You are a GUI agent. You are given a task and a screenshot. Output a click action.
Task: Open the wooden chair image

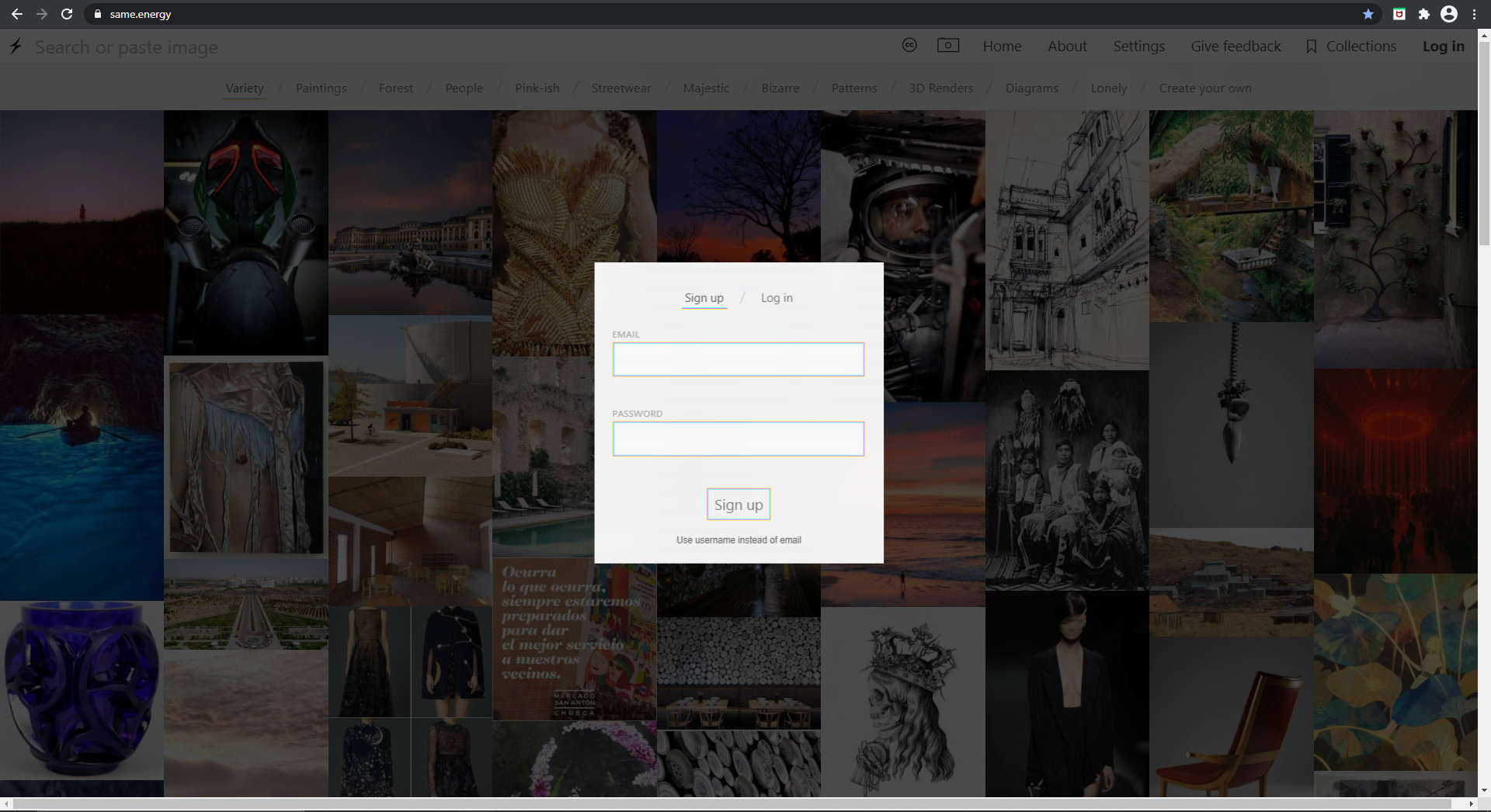coord(1231,717)
